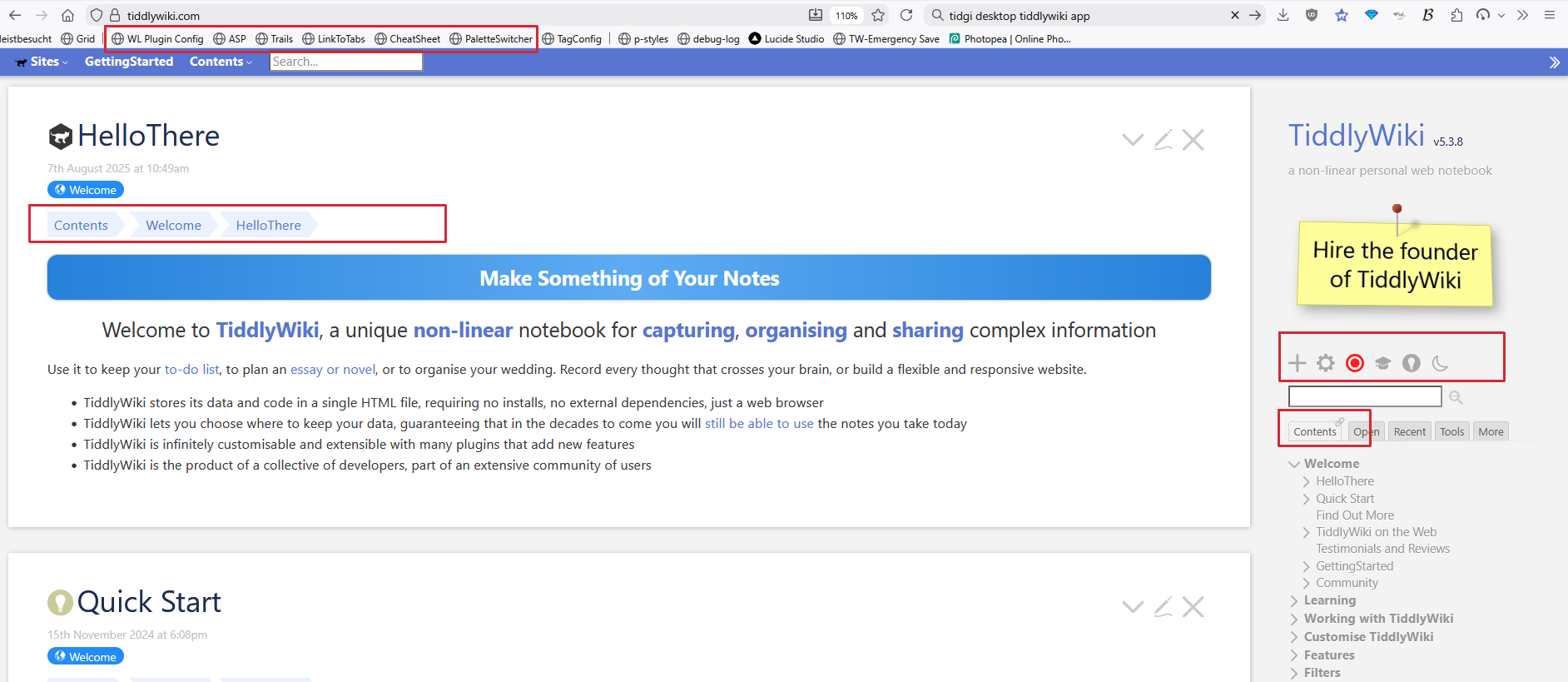Click the top bar Search field
Screen dimensions: 1568x682
(345, 62)
